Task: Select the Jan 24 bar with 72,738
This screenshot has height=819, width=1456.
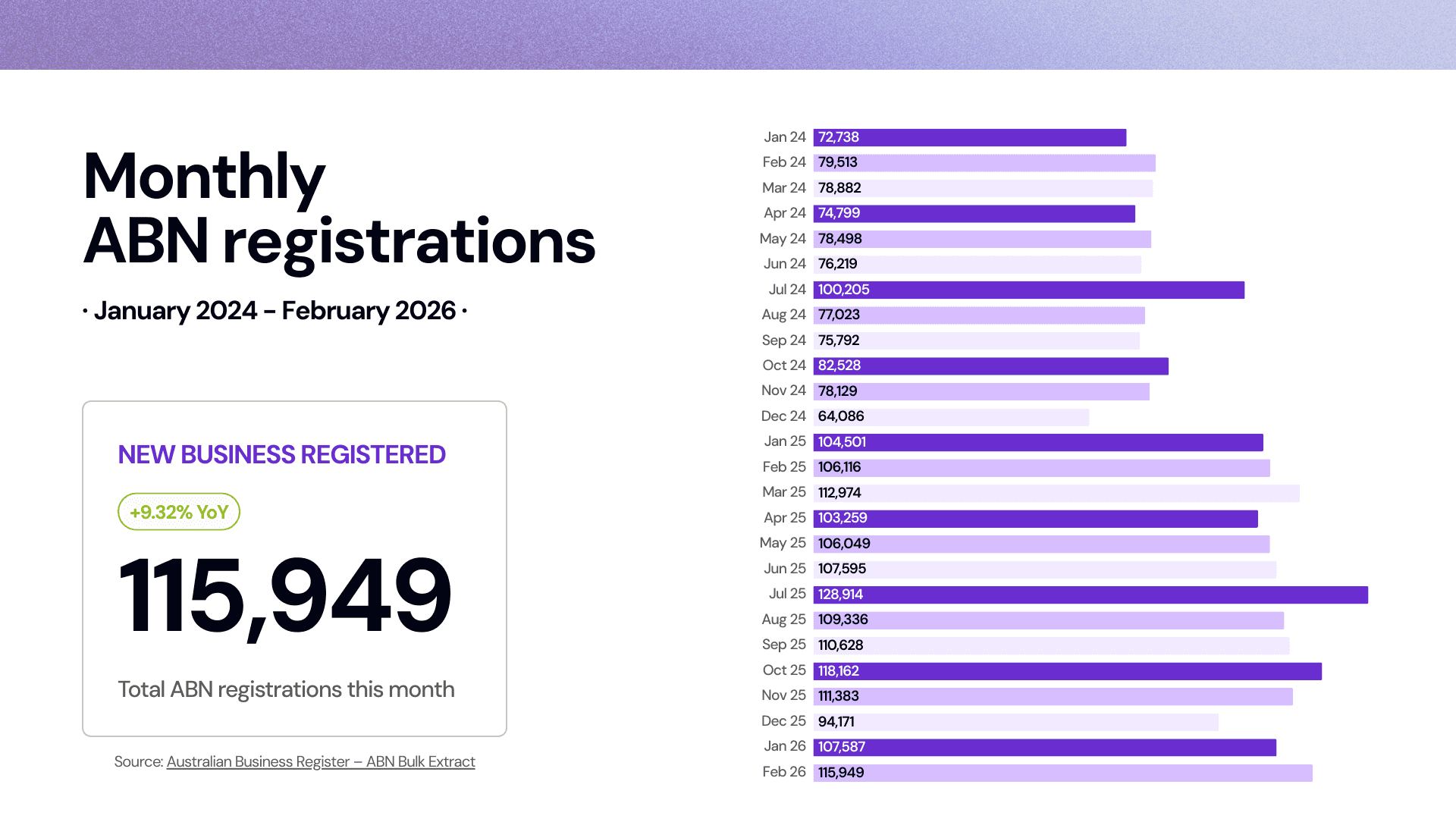Action: pos(969,137)
